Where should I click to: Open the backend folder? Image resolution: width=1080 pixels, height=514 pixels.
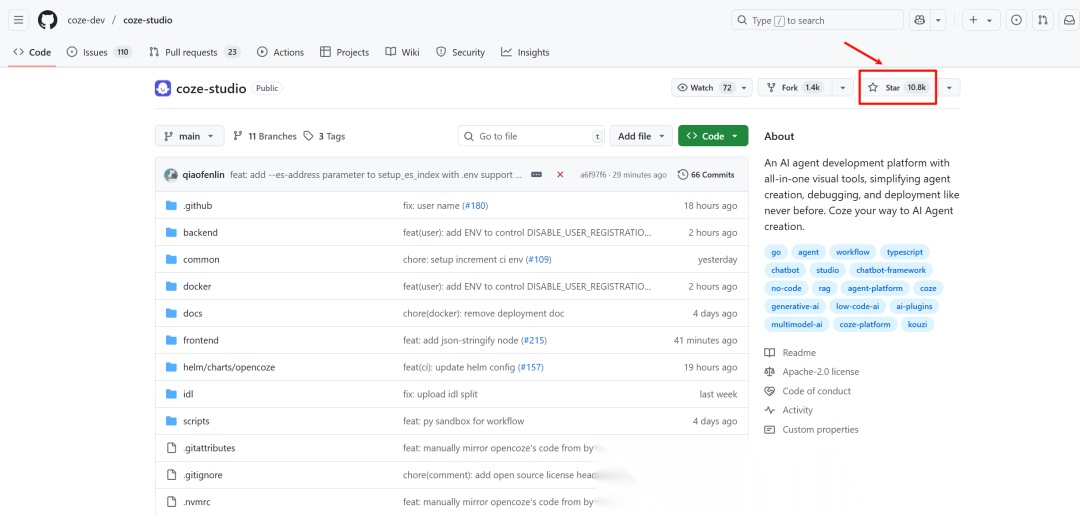click(200, 233)
